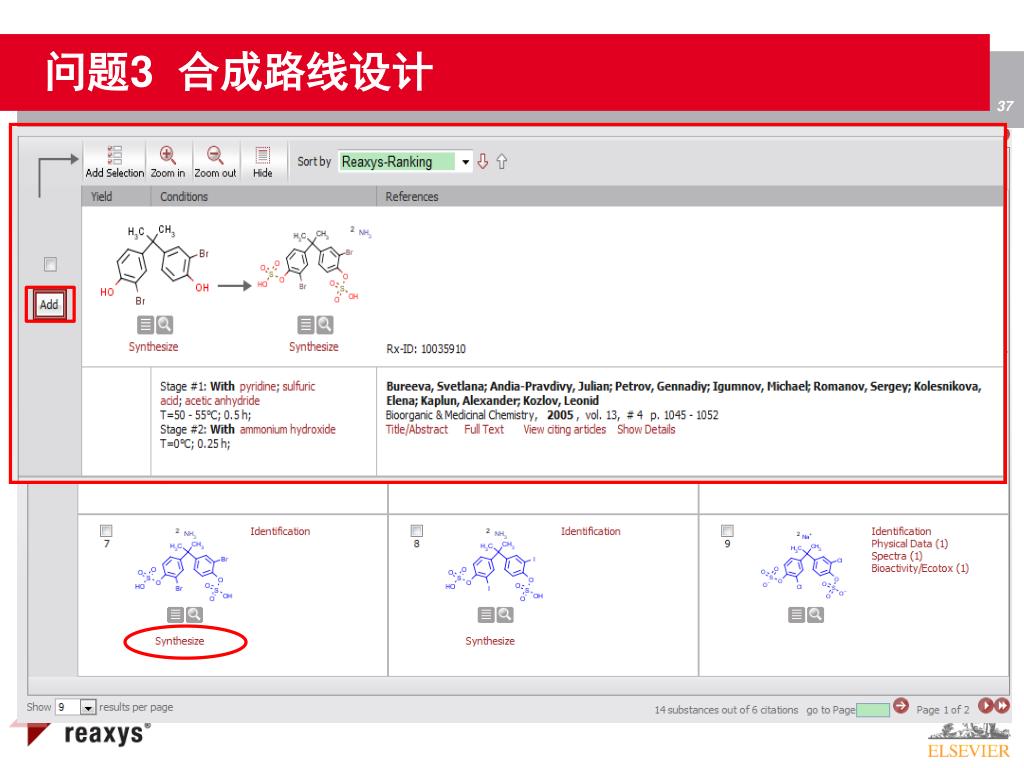Click magnifier icon under reactant structure
This screenshot has width=1024, height=768.
pyautogui.click(x=165, y=325)
